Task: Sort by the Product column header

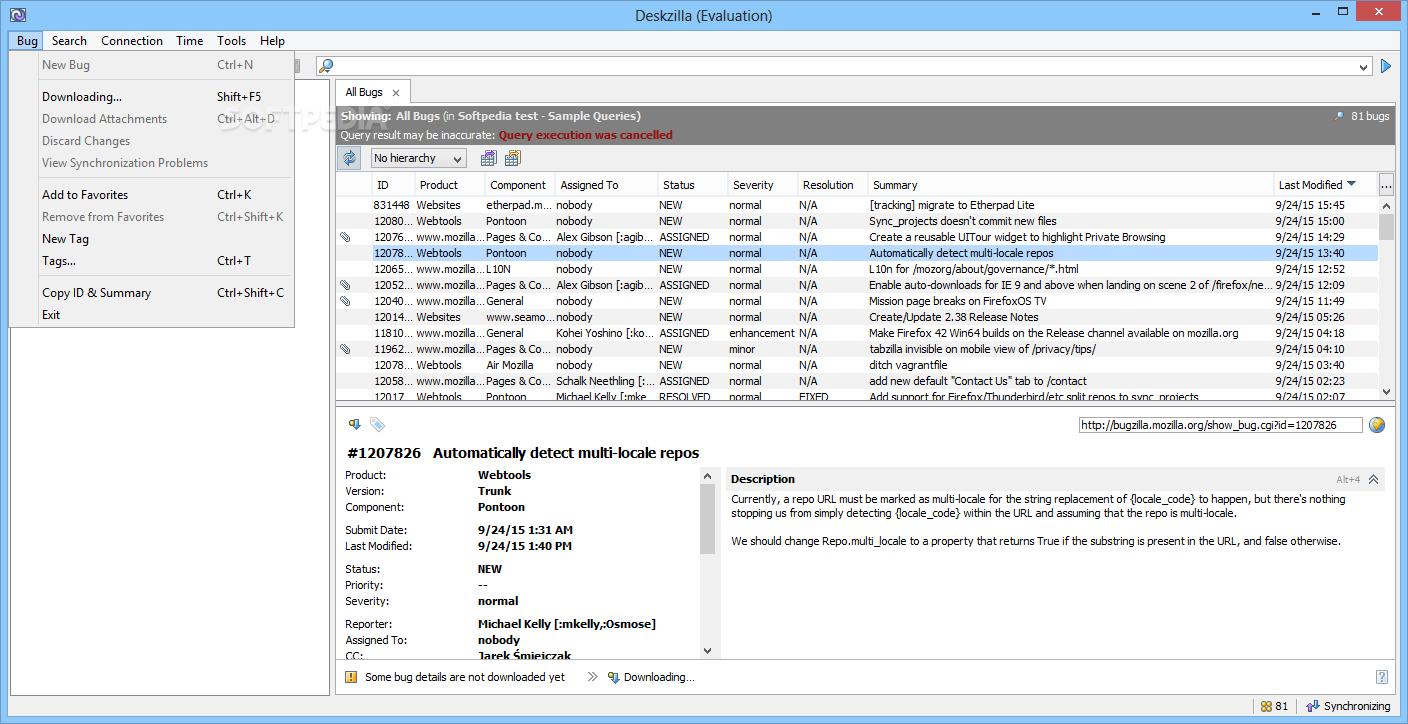Action: (450, 185)
